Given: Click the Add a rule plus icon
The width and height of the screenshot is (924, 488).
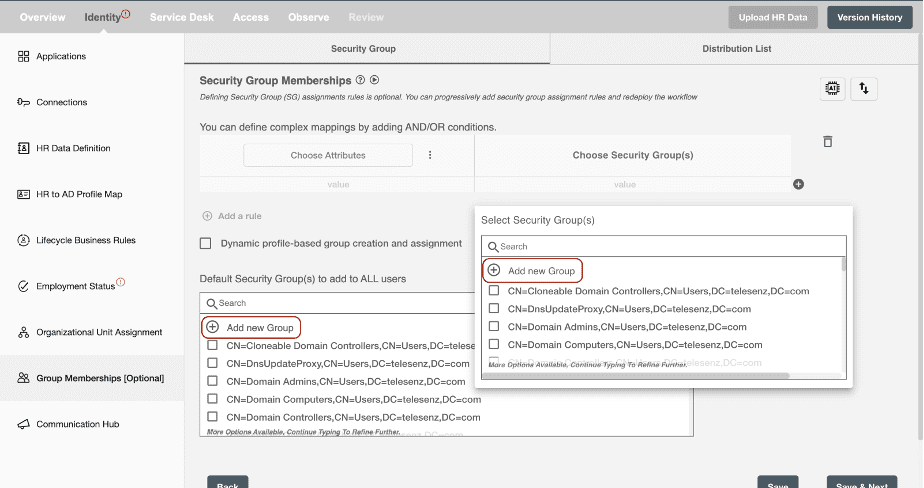Looking at the screenshot, I should tap(208, 216).
